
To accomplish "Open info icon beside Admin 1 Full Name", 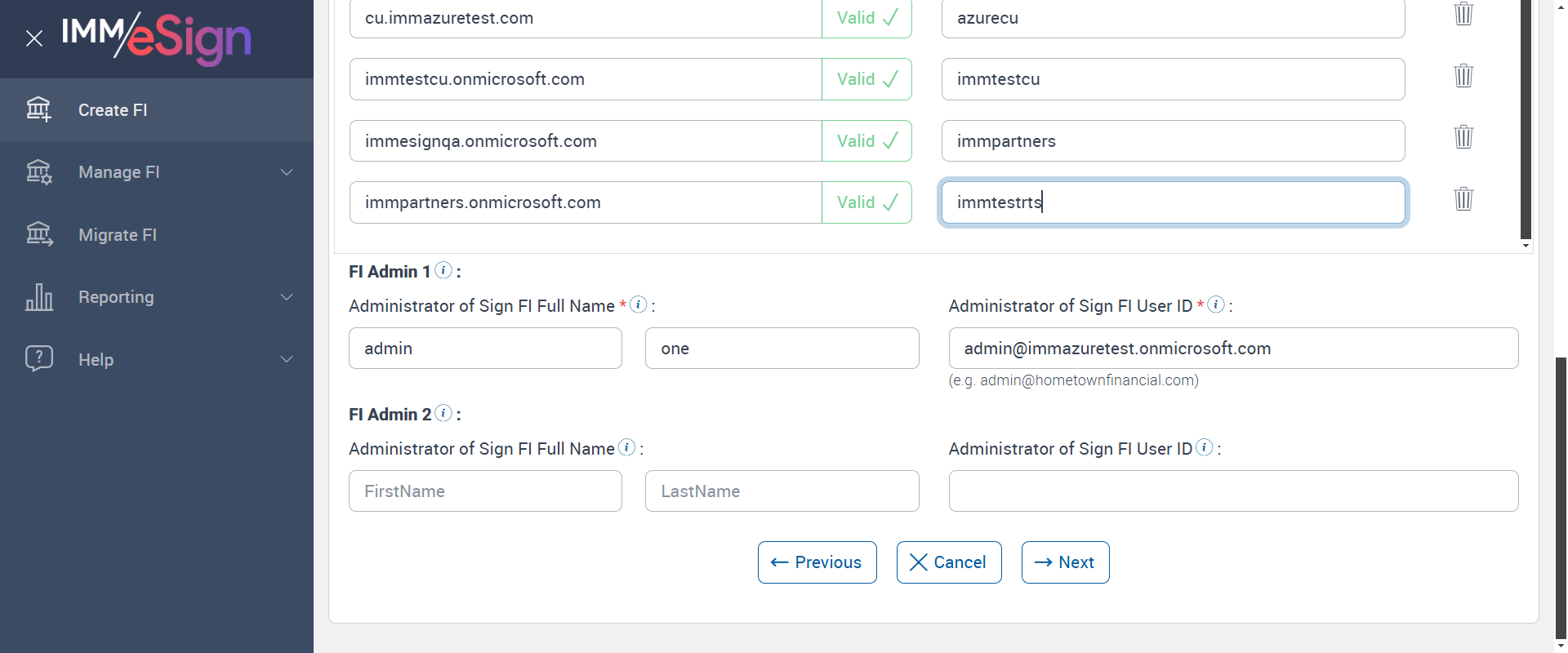I will click(639, 304).
